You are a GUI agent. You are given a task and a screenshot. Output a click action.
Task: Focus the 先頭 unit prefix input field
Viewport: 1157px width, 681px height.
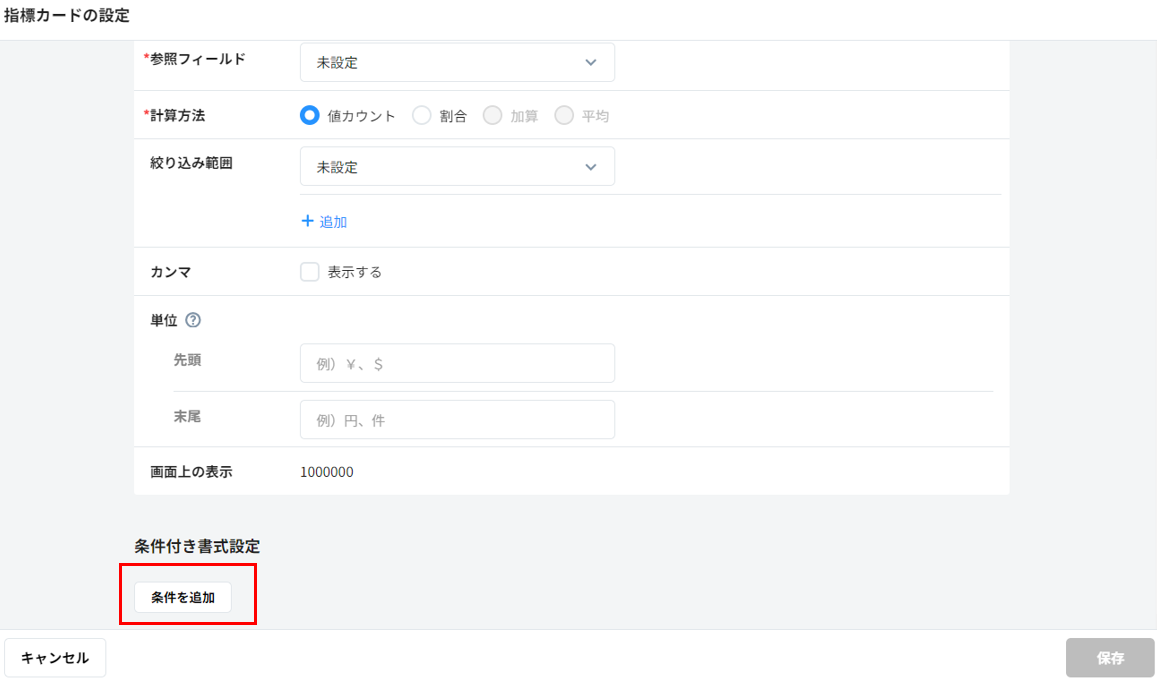pos(457,364)
